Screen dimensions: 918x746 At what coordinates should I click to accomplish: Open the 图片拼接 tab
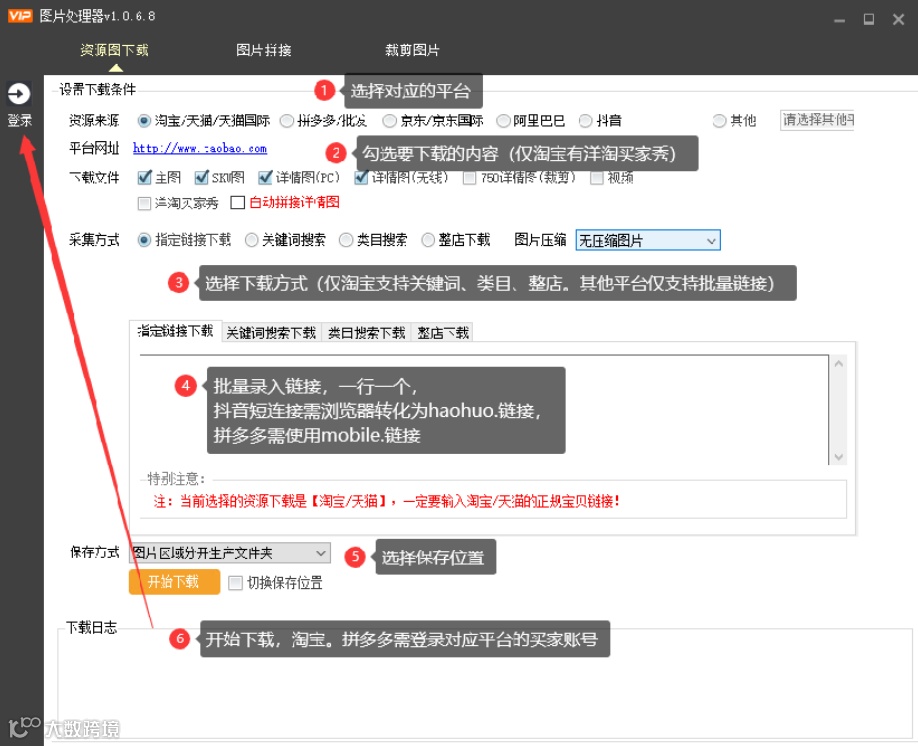(x=264, y=50)
